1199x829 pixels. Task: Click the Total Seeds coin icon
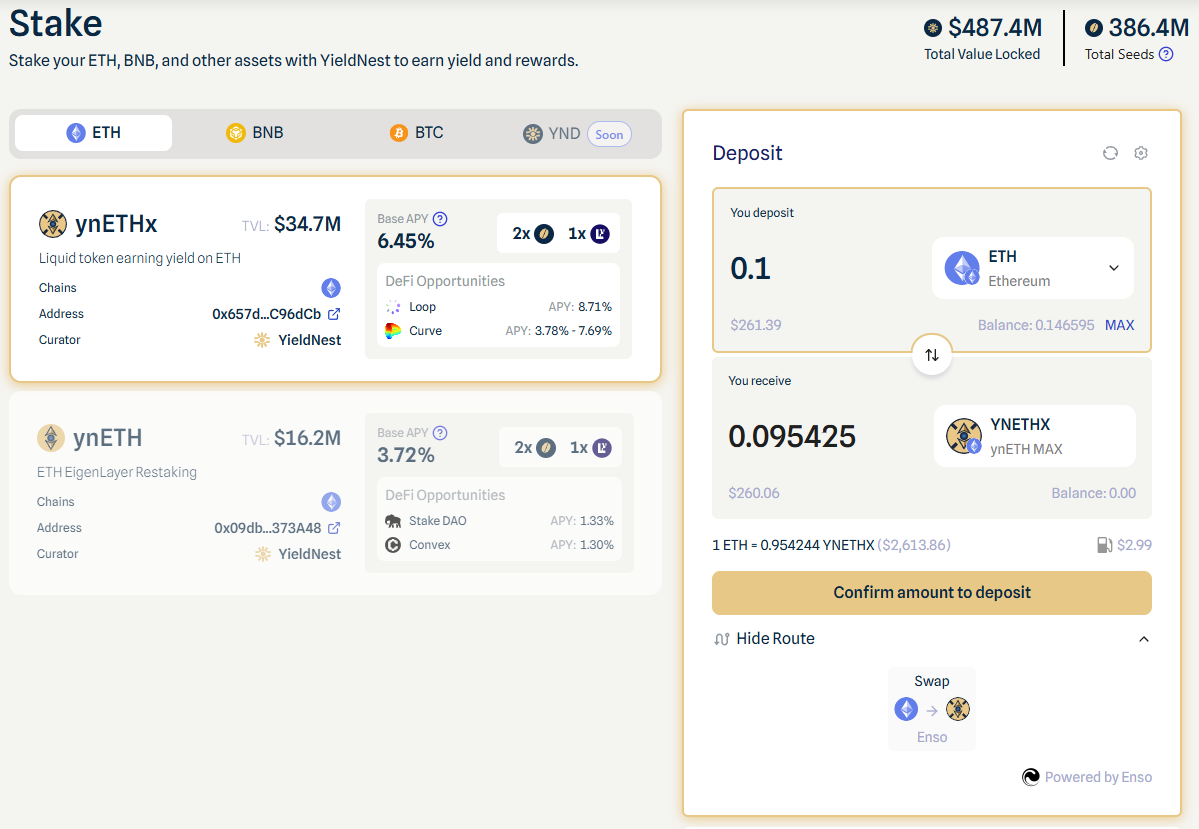pyautogui.click(x=1094, y=28)
